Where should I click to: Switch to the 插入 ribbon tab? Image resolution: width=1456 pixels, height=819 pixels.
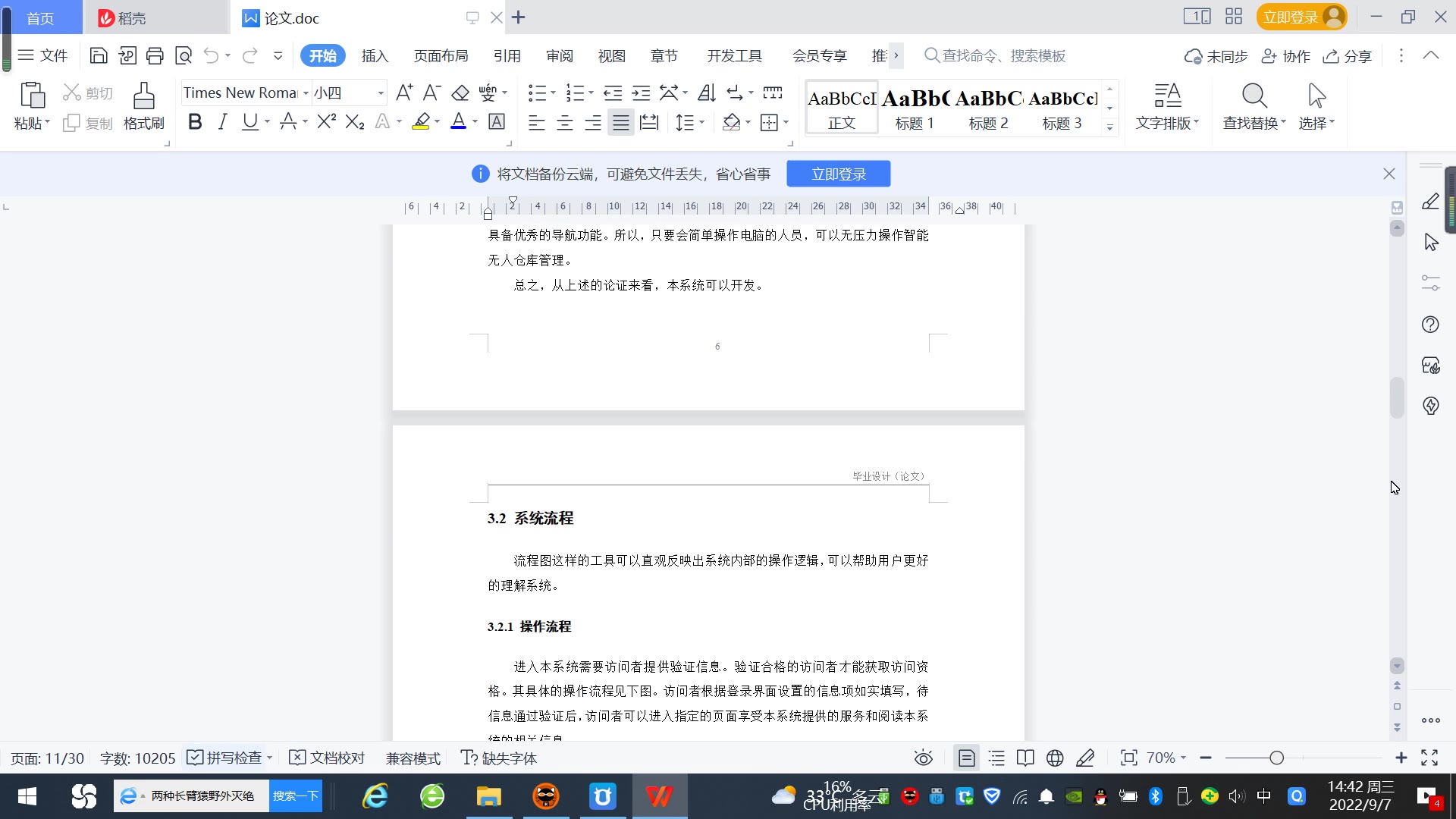click(x=375, y=55)
